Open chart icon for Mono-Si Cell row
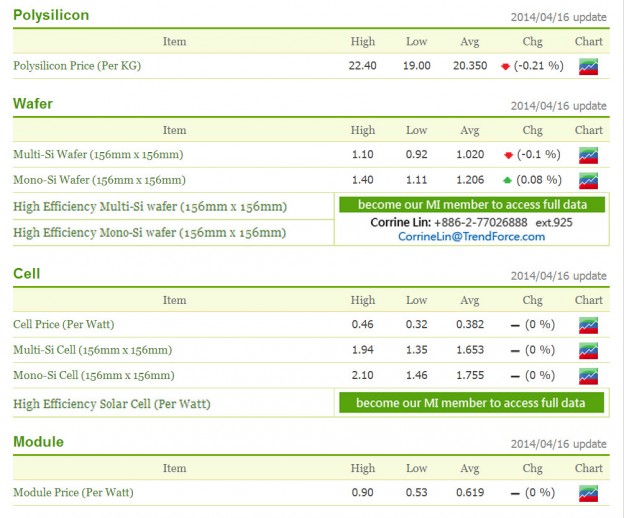 (x=588, y=375)
